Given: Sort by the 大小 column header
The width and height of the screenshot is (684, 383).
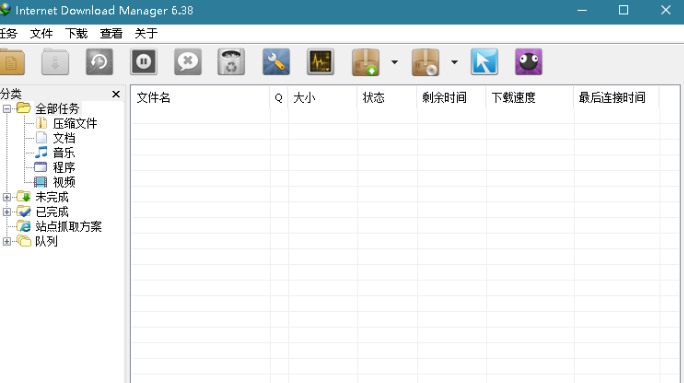Looking at the screenshot, I should tap(322, 98).
